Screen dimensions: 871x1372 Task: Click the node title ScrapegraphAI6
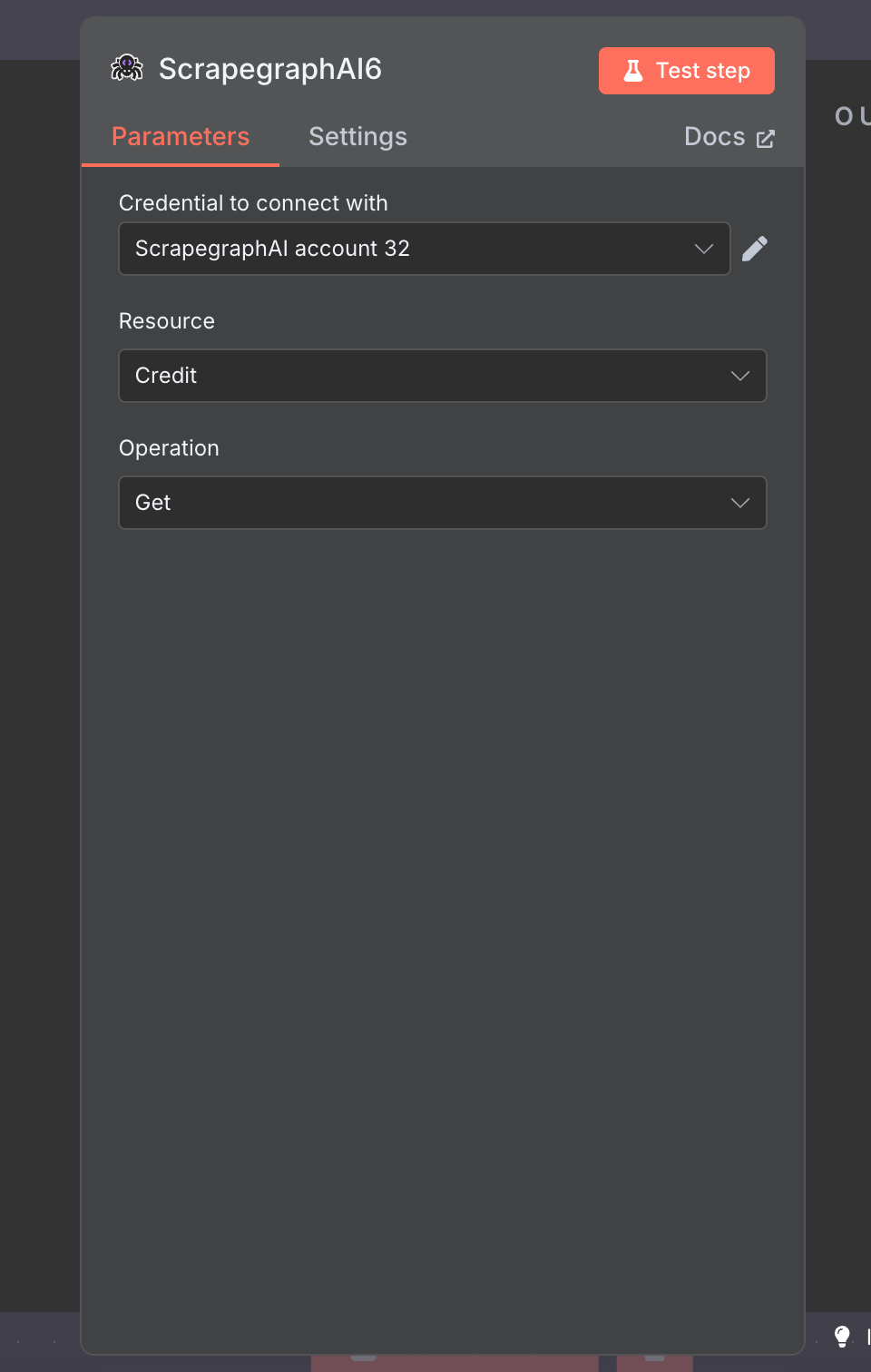(270, 69)
